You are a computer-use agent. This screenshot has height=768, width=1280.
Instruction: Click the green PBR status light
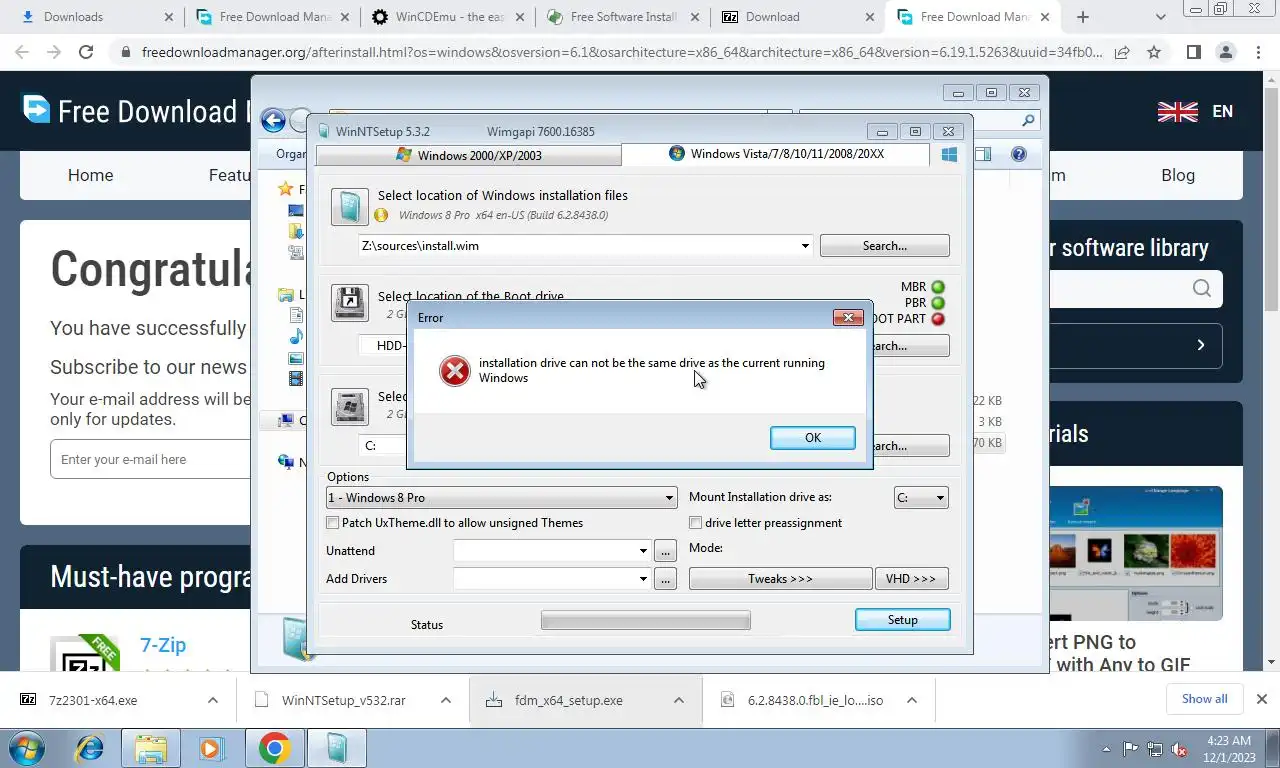click(x=938, y=303)
